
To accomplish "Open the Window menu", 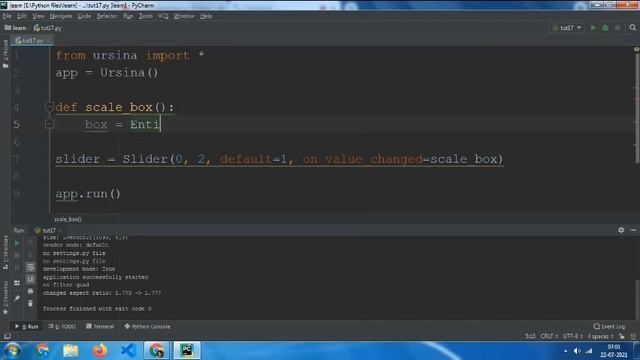I will [184, 16].
